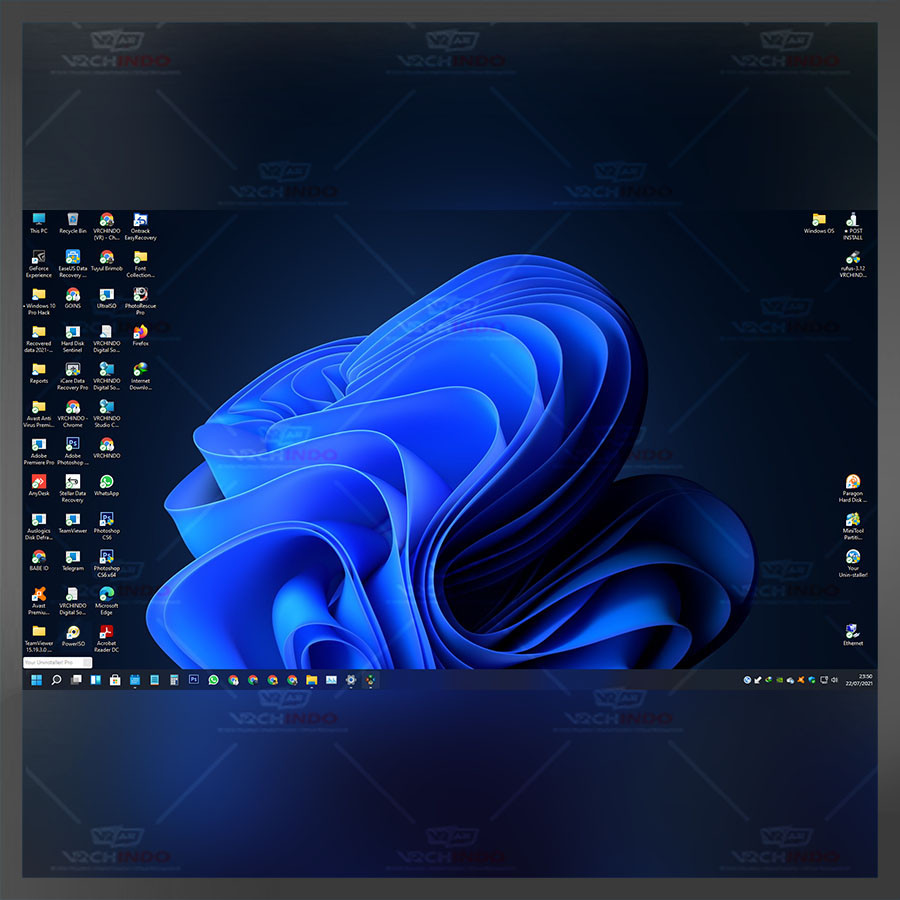Click the Windows Start button

coord(37,680)
